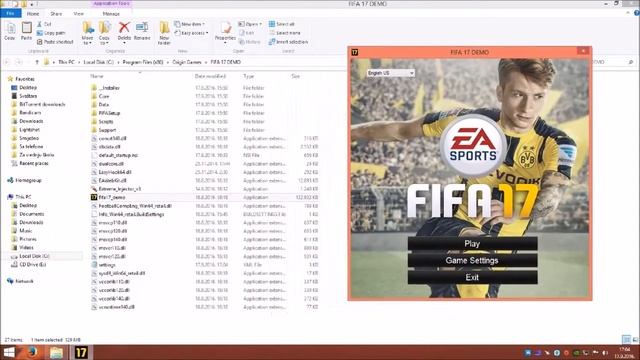The height and width of the screenshot is (360, 640).
Task: Click Program Files (x86) in address bar
Action: coord(143,62)
